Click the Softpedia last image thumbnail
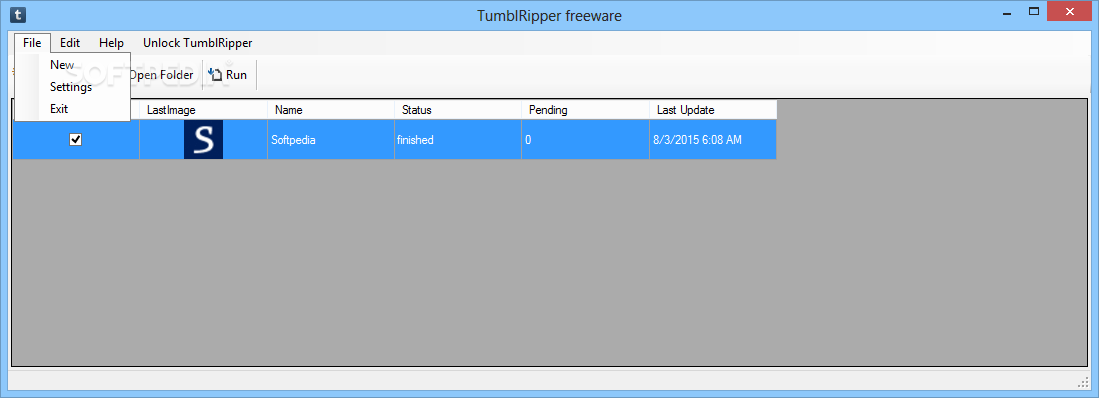Image resolution: width=1099 pixels, height=398 pixels. 203,139
